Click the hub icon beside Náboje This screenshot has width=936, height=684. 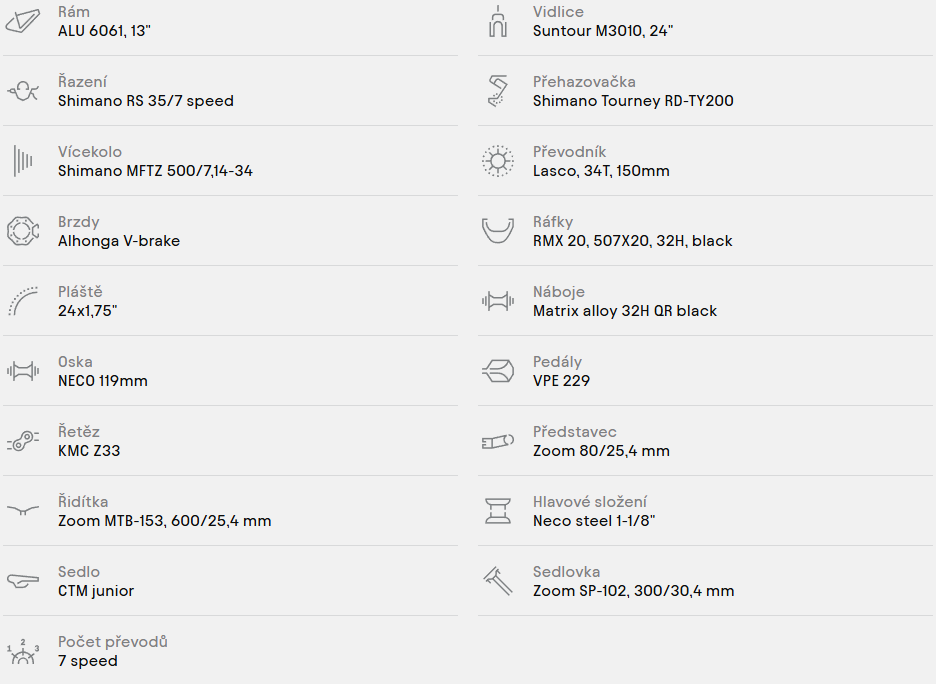coord(498,301)
